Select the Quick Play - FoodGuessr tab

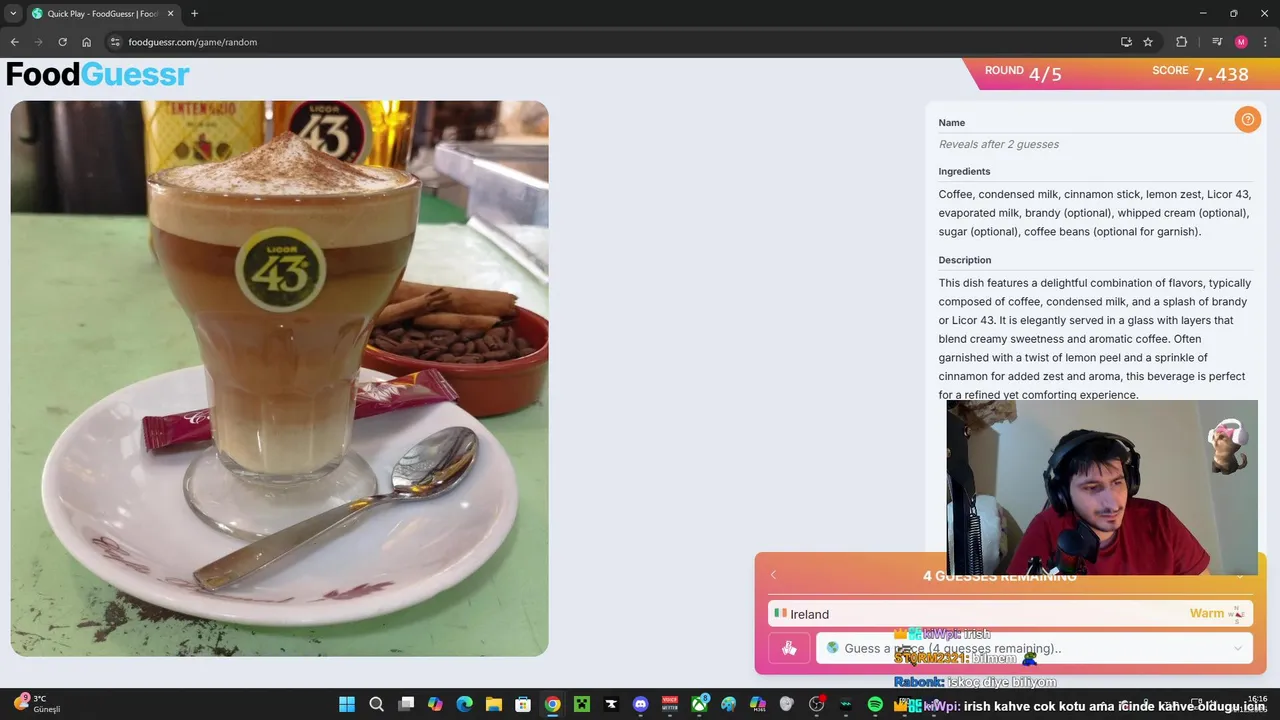102,14
